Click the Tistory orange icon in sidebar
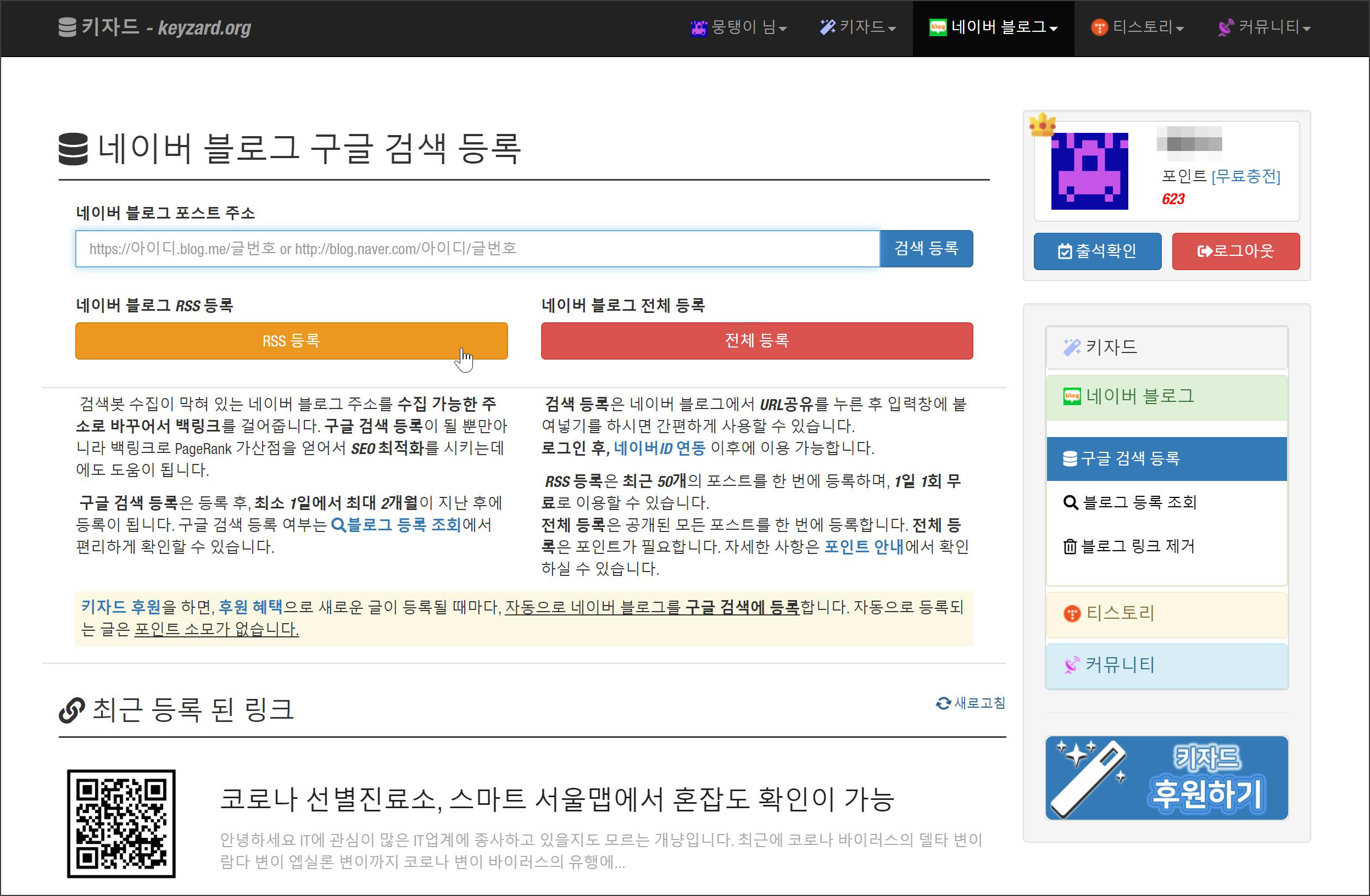 click(1072, 613)
